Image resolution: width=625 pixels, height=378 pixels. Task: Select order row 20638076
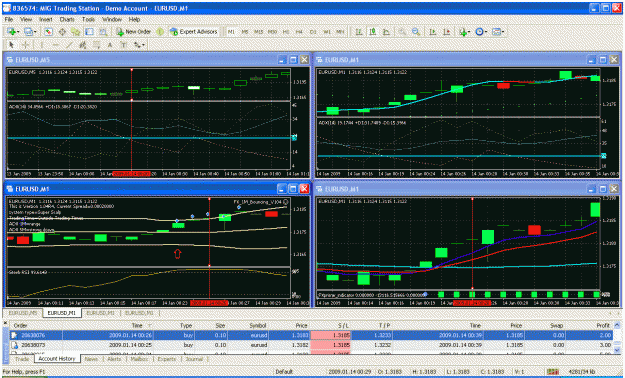tap(312, 335)
